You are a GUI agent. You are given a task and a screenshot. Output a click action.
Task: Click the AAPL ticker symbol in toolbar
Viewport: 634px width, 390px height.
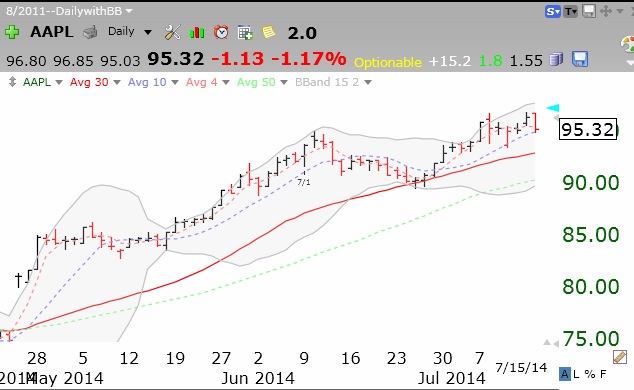point(52,32)
